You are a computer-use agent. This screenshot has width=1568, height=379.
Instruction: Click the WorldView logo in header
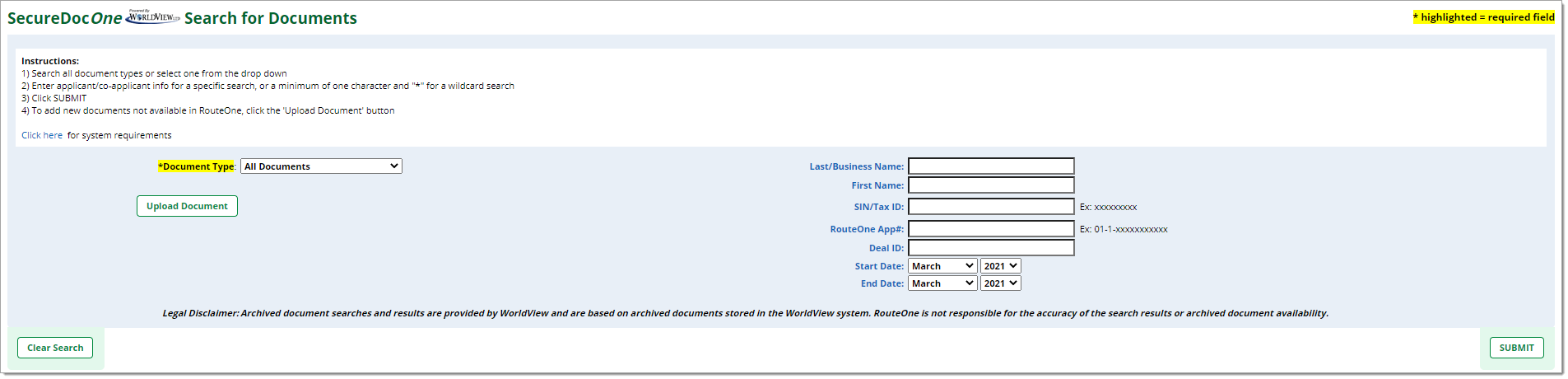[152, 17]
